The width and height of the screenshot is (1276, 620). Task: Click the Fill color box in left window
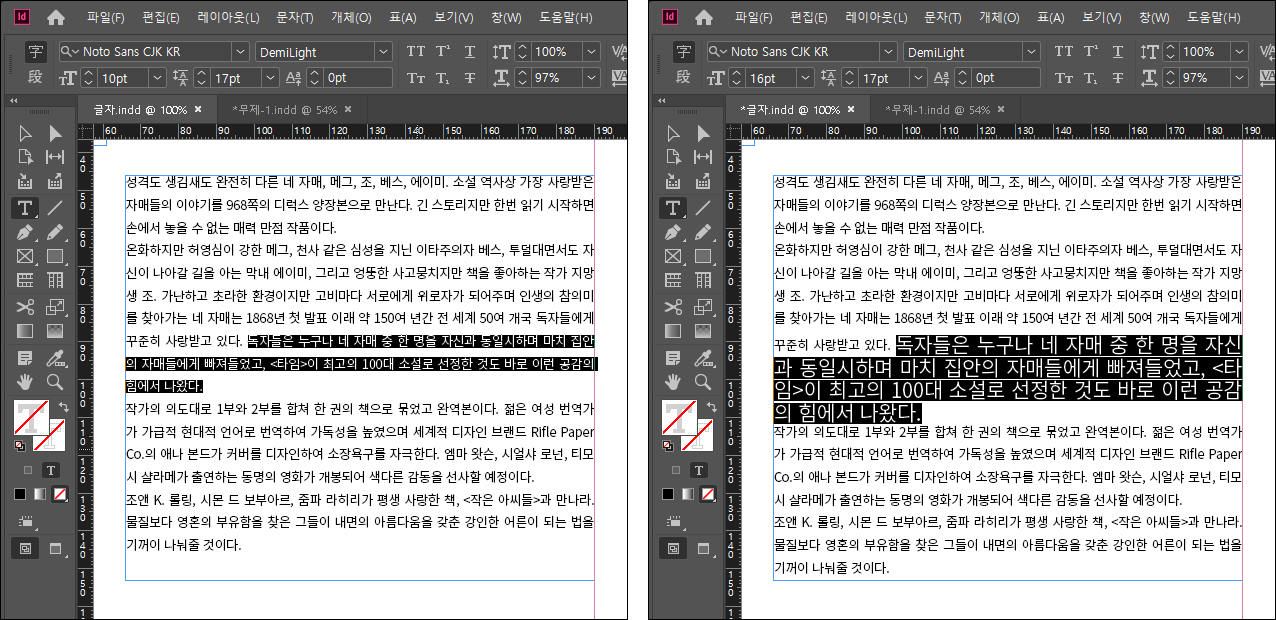pos(29,418)
